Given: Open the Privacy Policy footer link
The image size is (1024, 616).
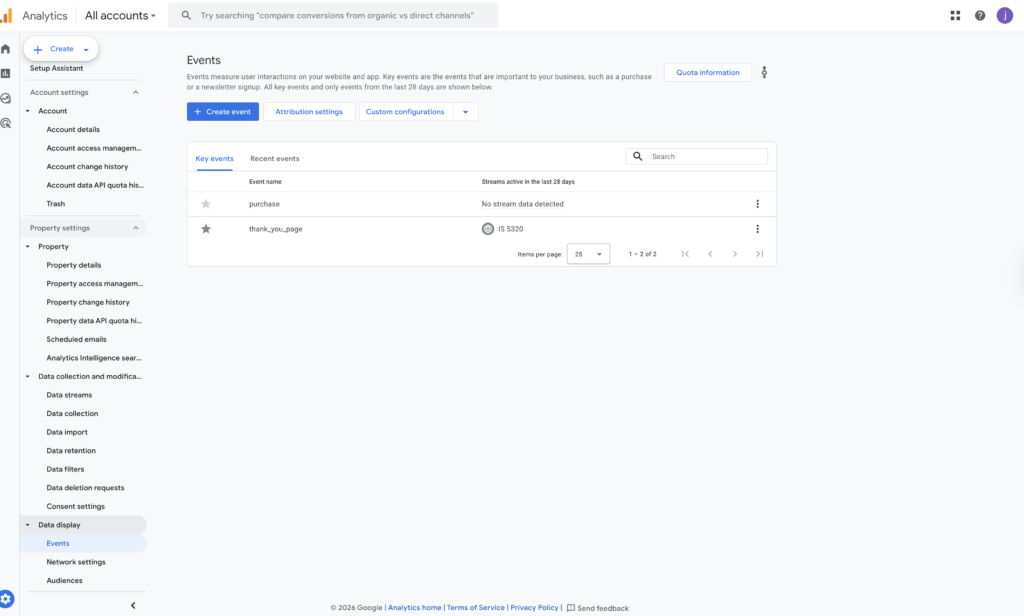Looking at the screenshot, I should click(534, 608).
